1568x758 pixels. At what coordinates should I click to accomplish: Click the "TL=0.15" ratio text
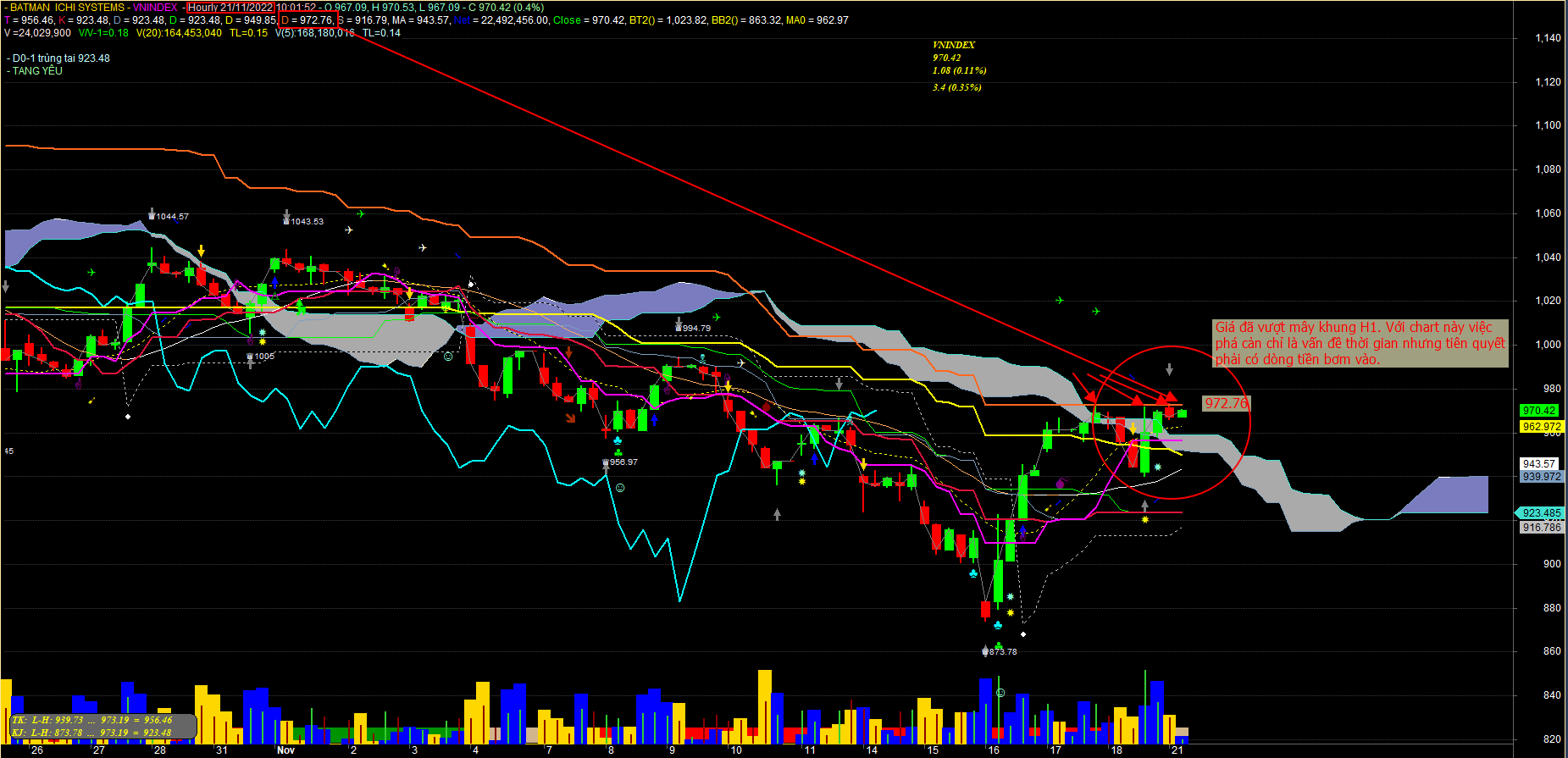[x=248, y=33]
